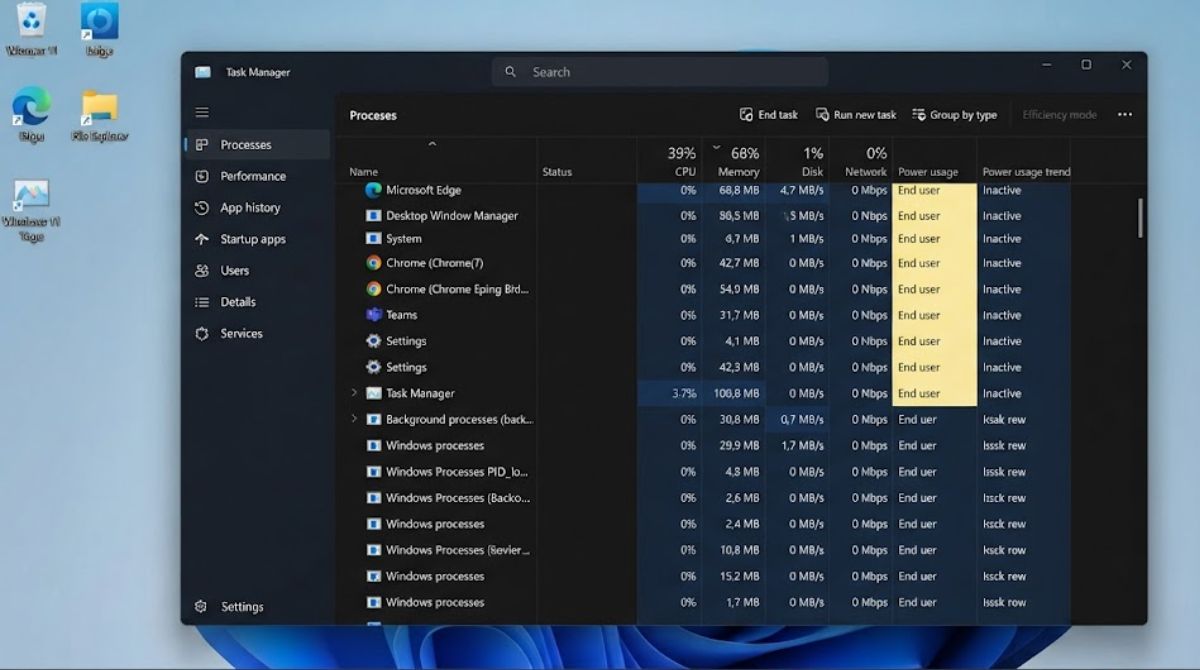Open the Group by type dropdown

[x=954, y=115]
